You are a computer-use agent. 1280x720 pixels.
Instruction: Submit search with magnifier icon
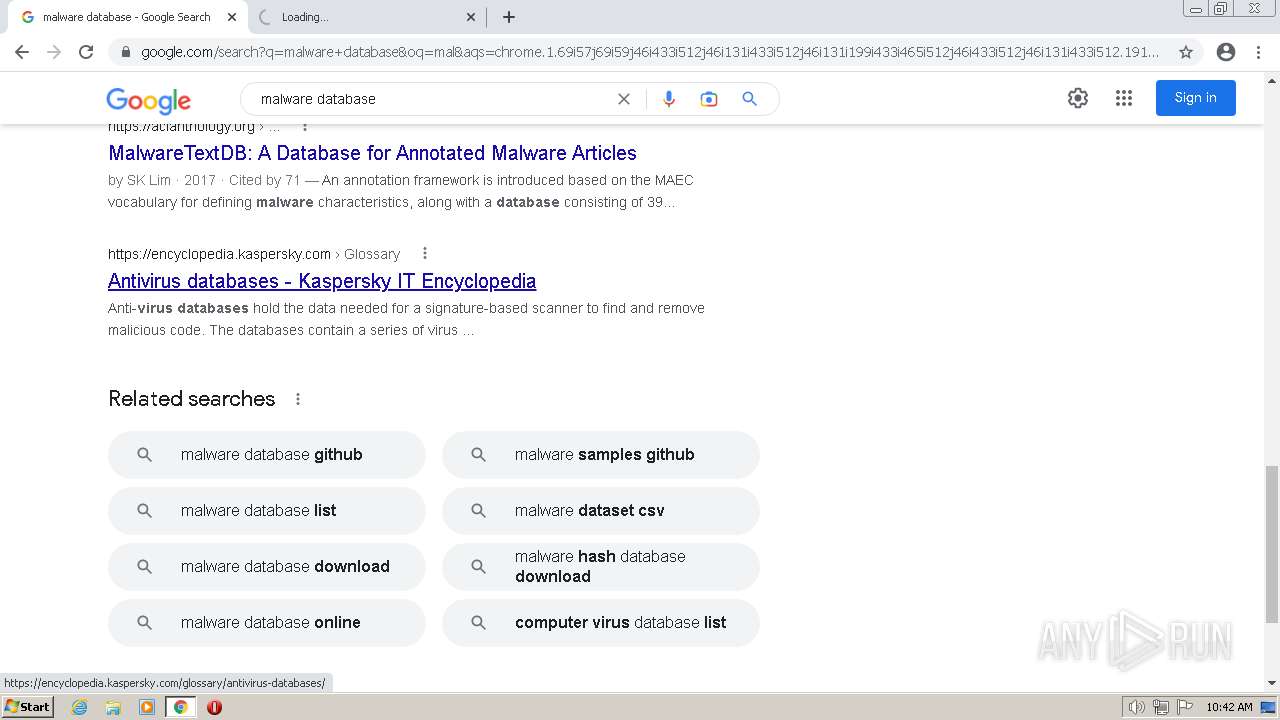(749, 99)
